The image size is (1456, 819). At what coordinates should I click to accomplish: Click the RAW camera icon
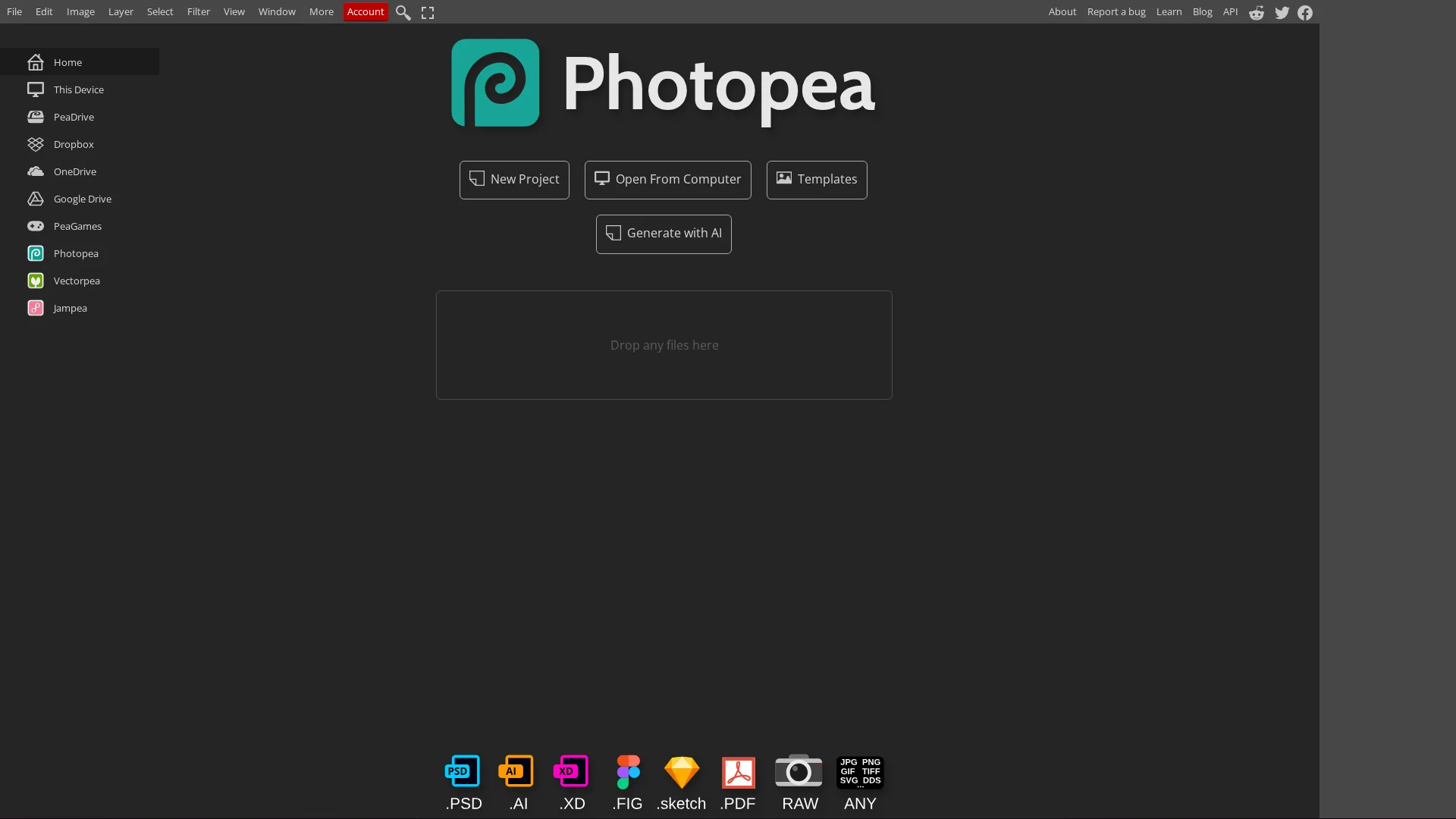pos(799,772)
